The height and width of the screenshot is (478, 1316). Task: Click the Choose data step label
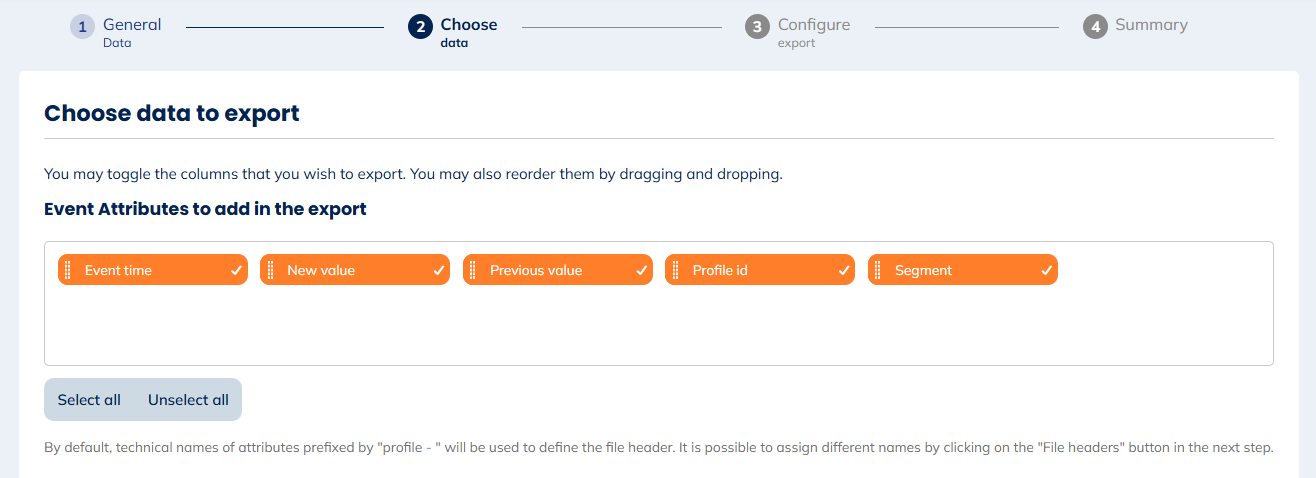pos(468,26)
